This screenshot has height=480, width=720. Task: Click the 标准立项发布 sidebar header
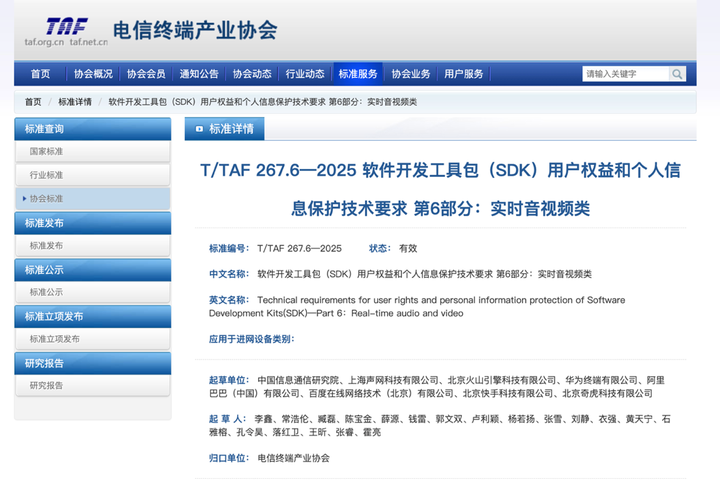pos(93,316)
